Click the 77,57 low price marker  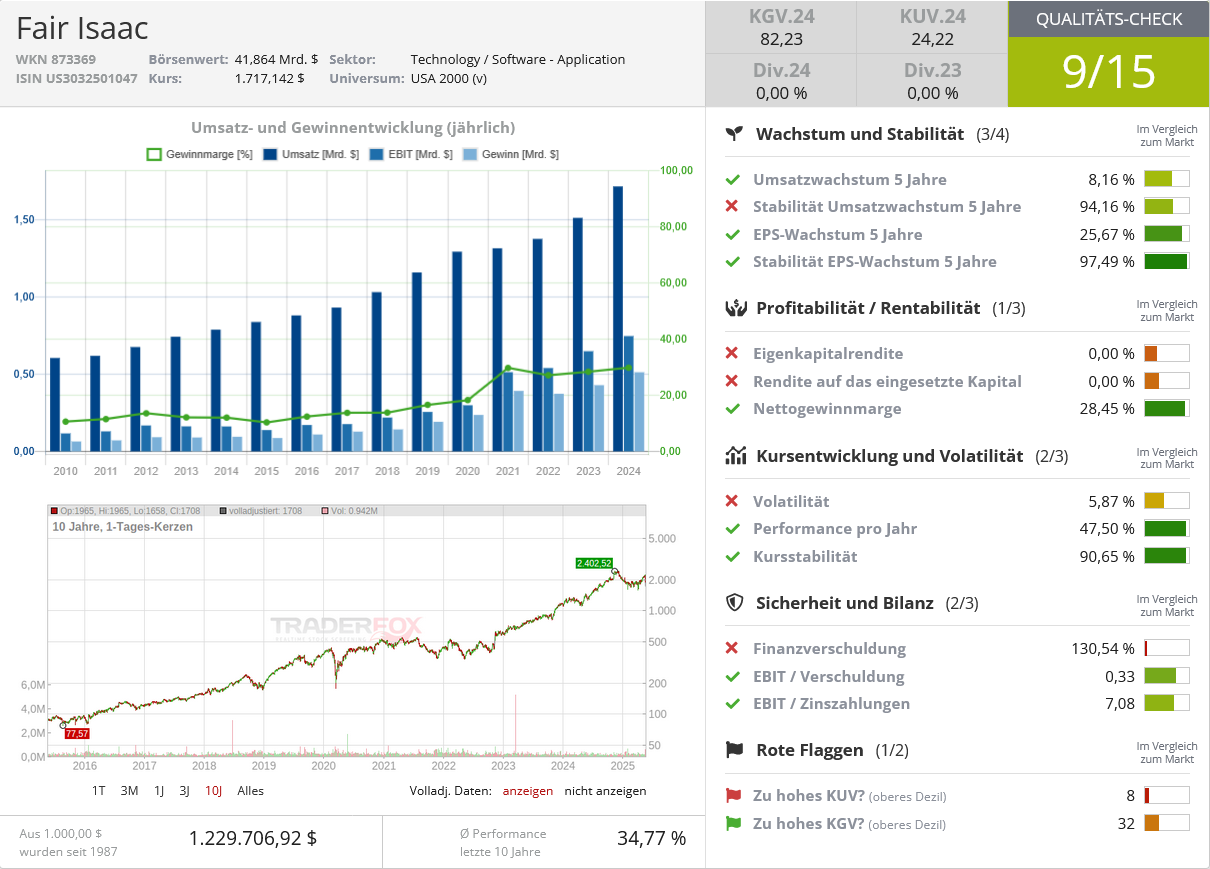pyautogui.click(x=77, y=733)
